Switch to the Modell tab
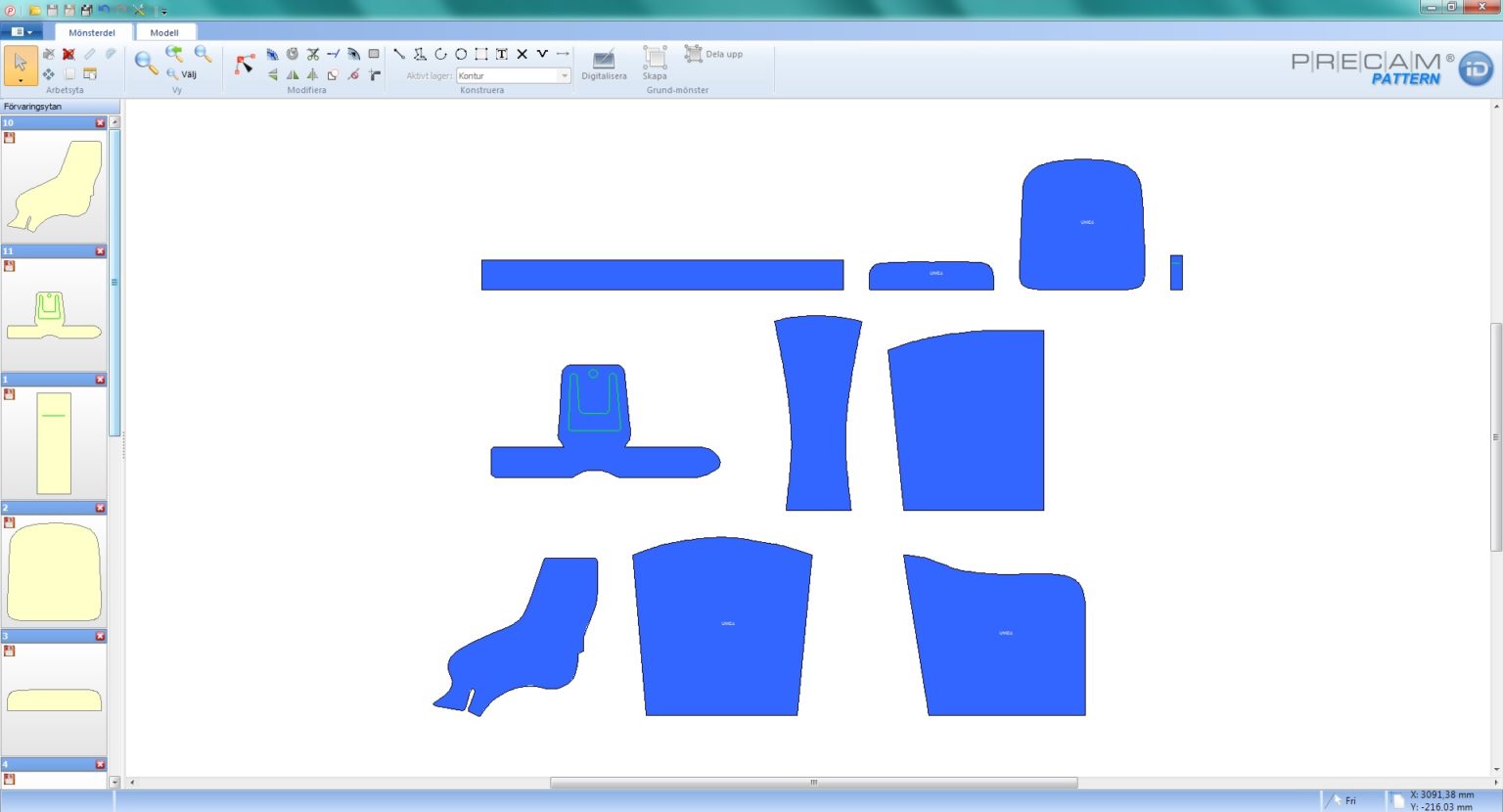This screenshot has height=812, width=1503. tap(164, 32)
